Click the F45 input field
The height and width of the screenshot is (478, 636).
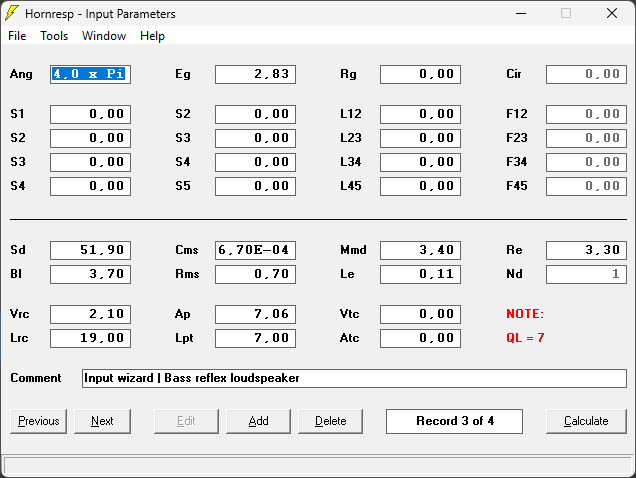(586, 186)
